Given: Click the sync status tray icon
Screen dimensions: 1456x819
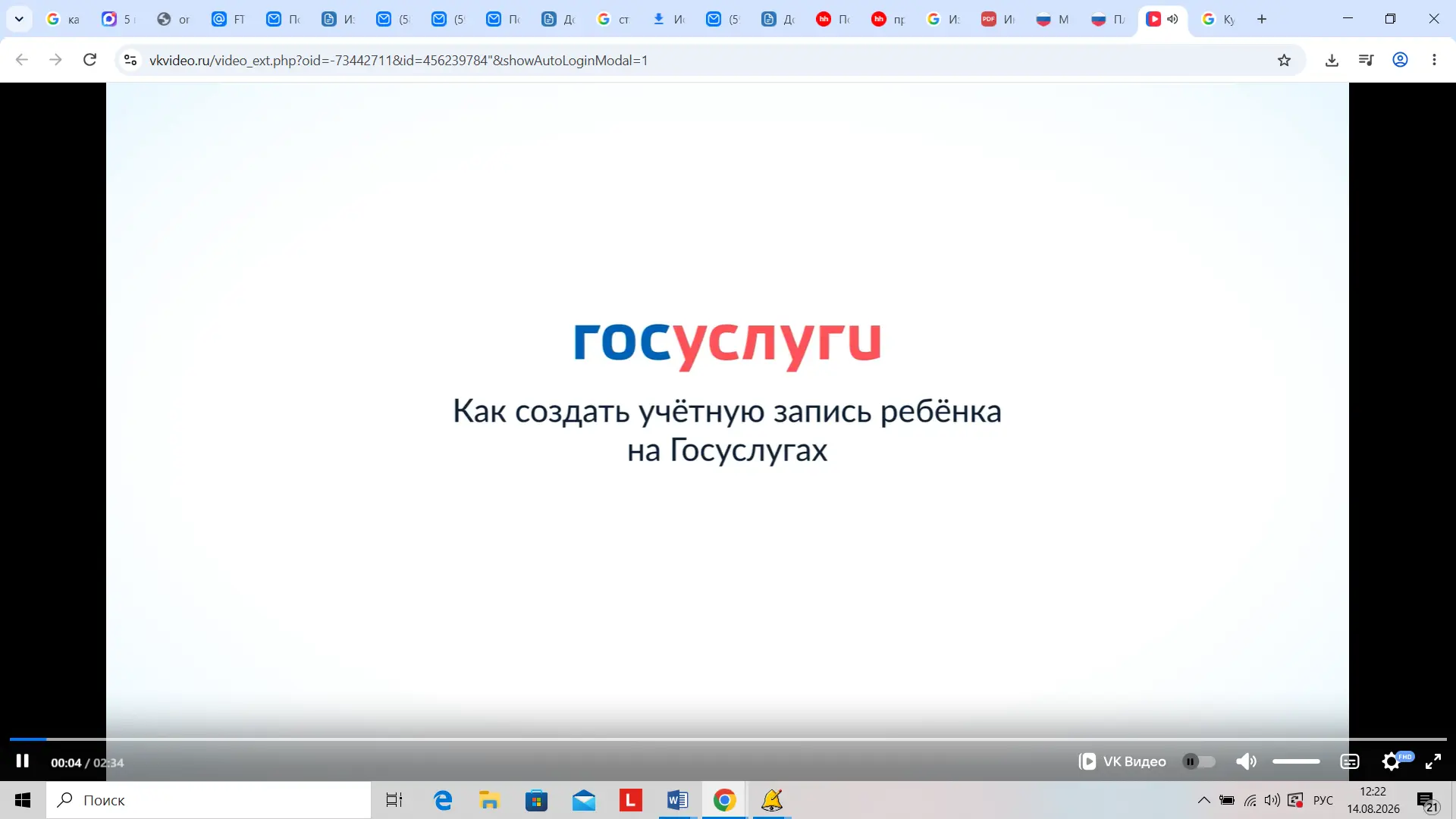Looking at the screenshot, I should [x=1295, y=800].
